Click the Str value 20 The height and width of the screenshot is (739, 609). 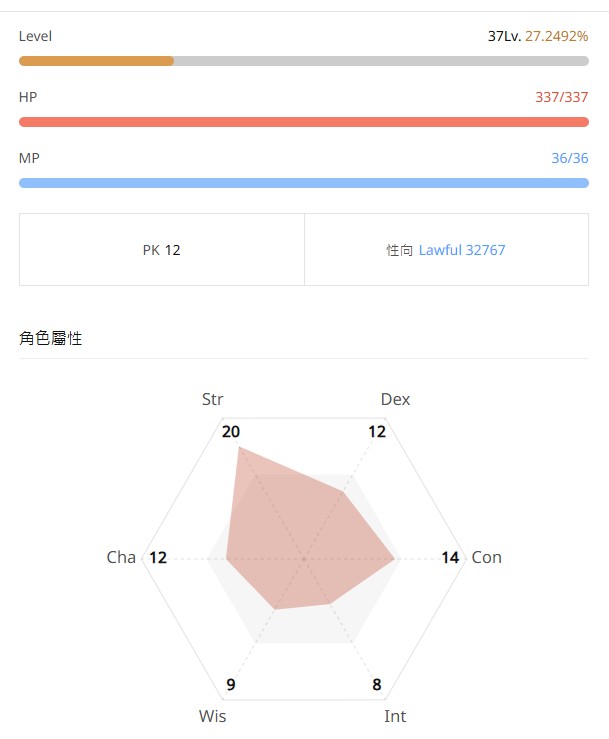(231, 432)
